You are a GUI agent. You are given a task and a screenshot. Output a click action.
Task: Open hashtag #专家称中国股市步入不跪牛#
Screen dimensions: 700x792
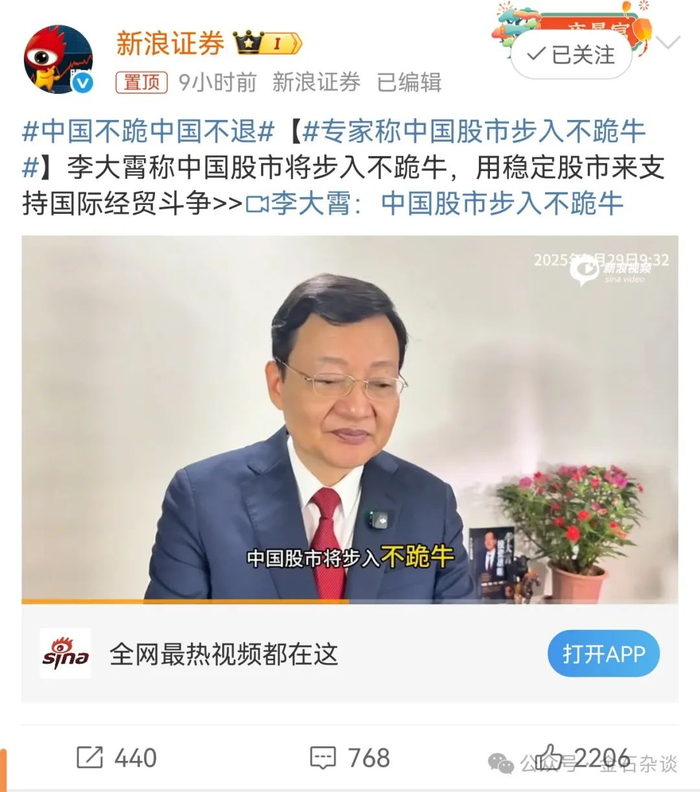333,148
